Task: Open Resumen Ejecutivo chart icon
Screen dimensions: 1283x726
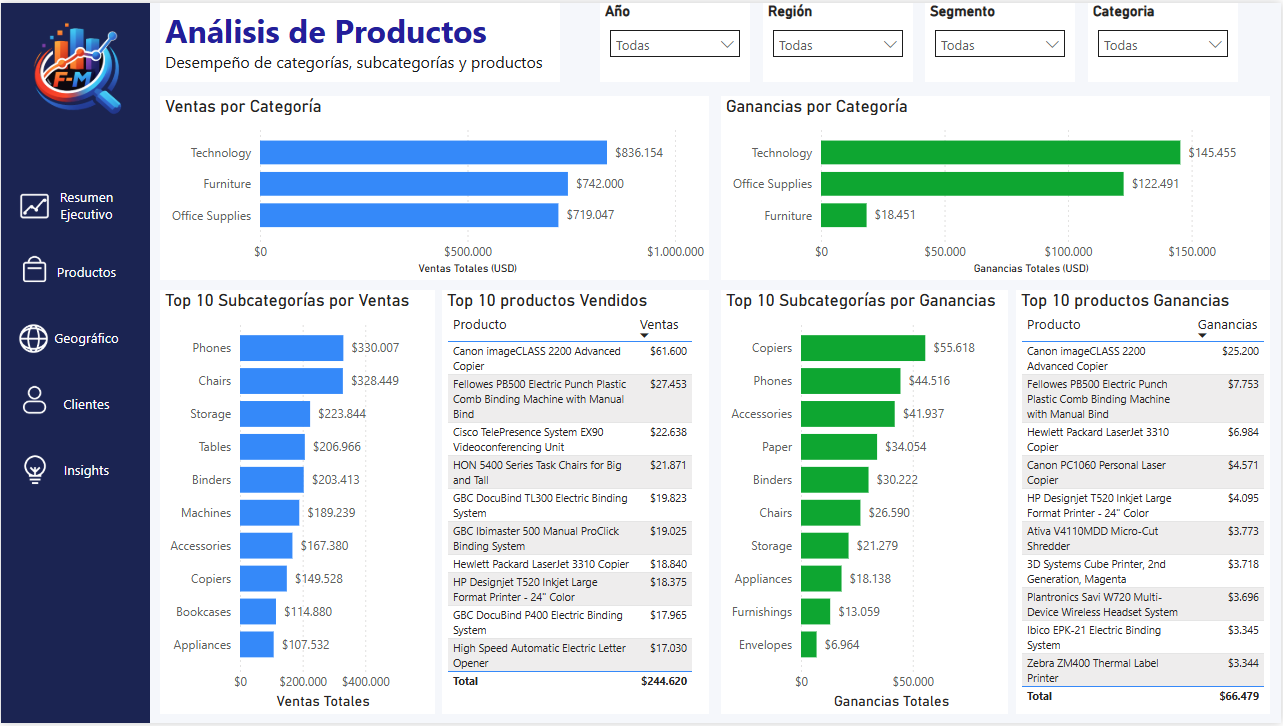Action: (35, 206)
